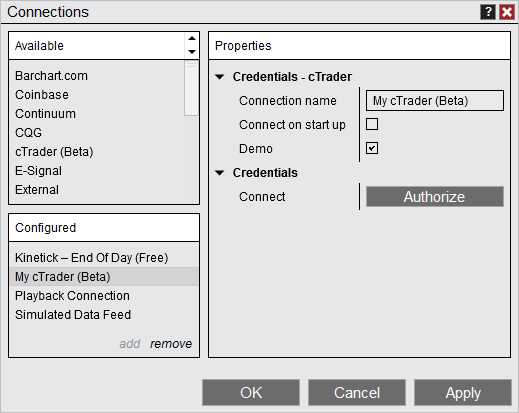Uncheck the Demo checkbox
Screen dimensions: 519x413
coord(372,148)
